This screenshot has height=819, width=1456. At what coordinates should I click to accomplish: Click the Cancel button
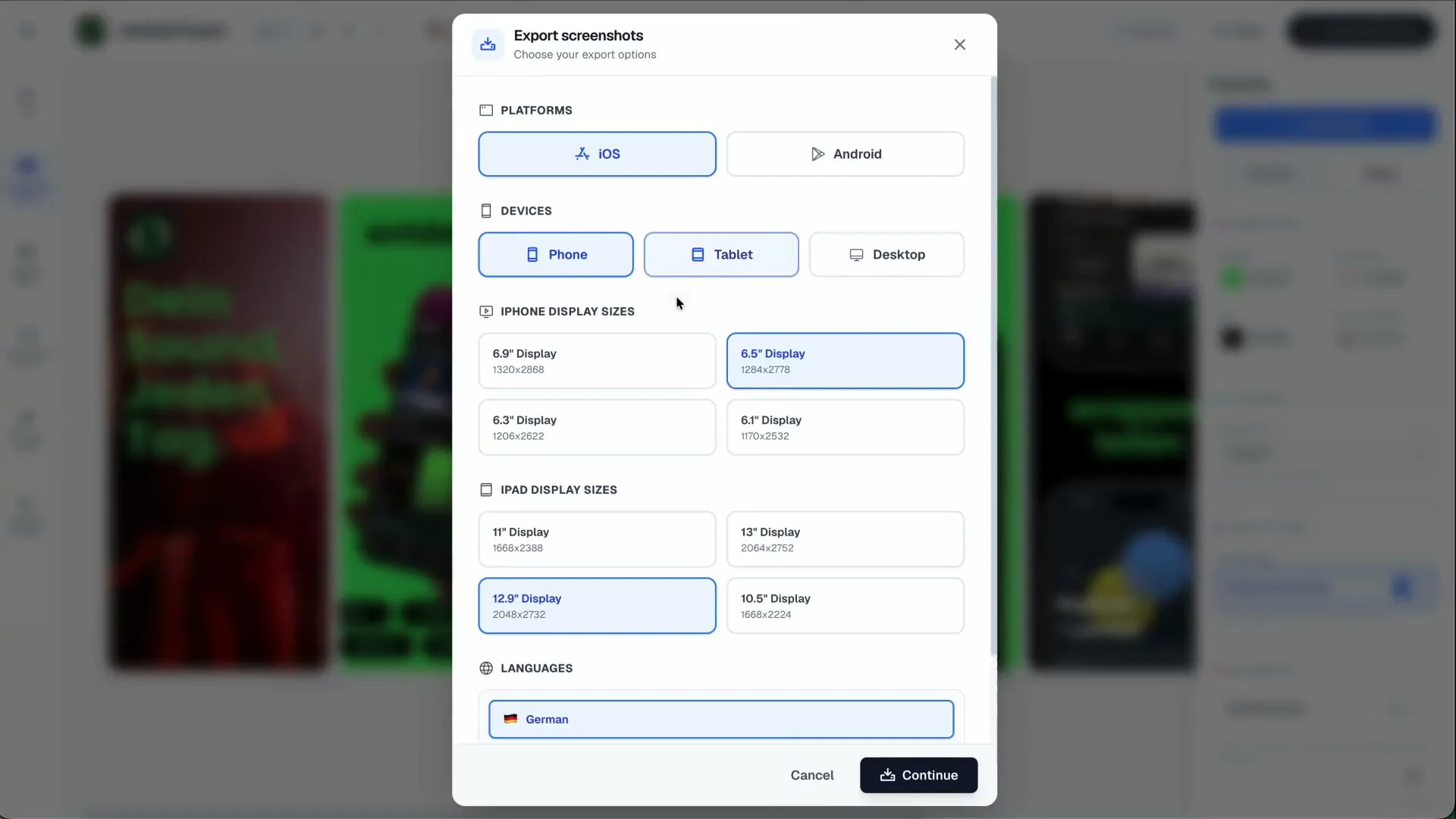[x=811, y=775]
